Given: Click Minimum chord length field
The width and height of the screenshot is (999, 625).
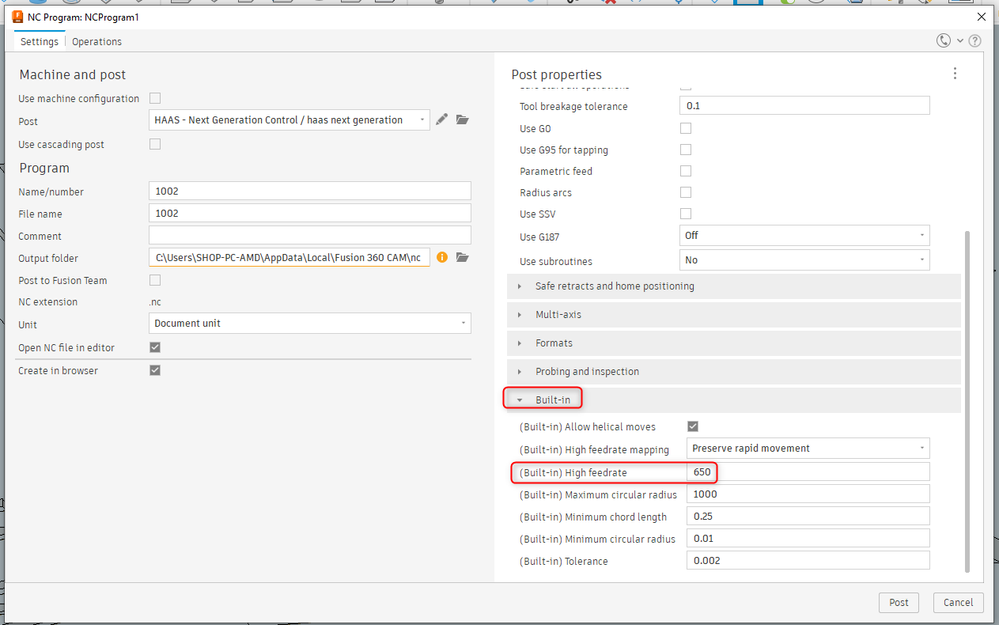Looking at the screenshot, I should [x=808, y=516].
